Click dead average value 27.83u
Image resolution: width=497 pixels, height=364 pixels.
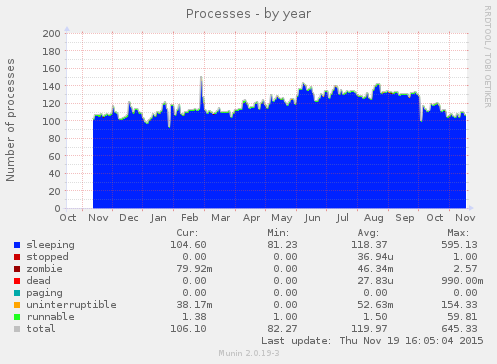pyautogui.click(x=375, y=281)
